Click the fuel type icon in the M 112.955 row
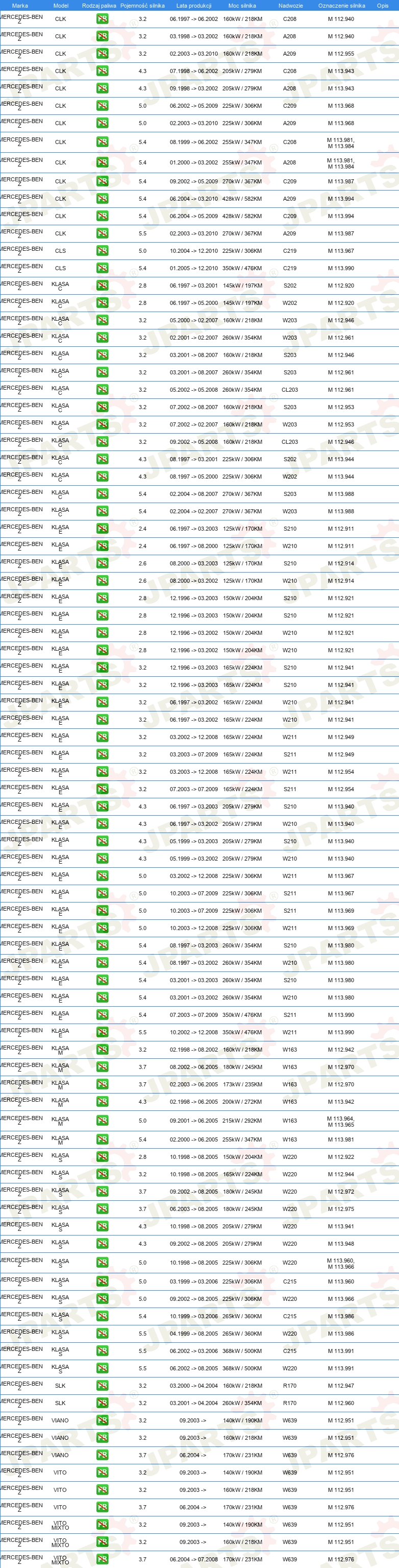Screen dimensions: 399x1568 point(102,54)
